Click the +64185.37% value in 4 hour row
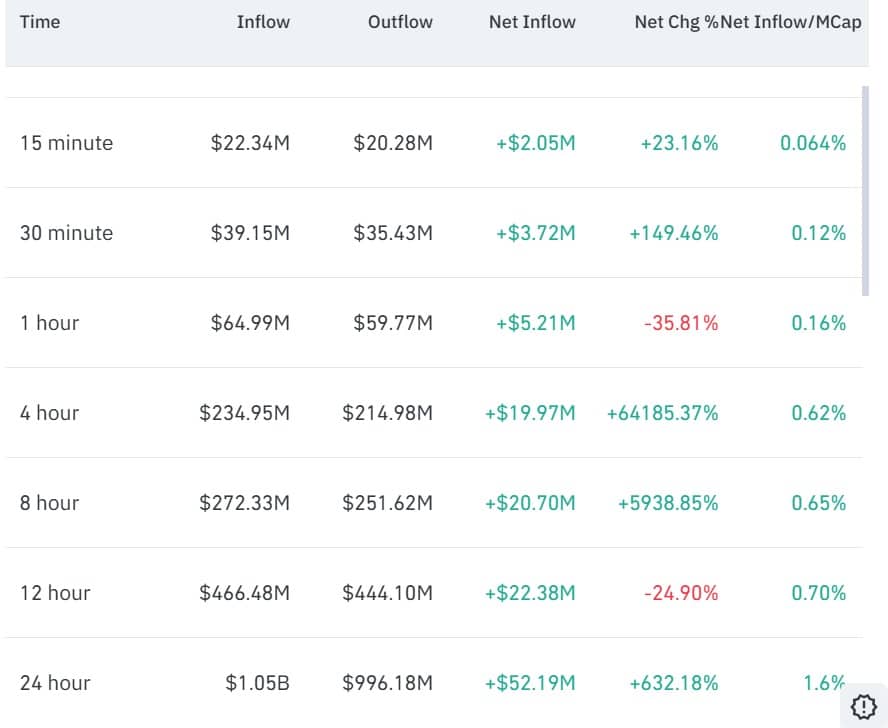This screenshot has width=888, height=728. [661, 413]
